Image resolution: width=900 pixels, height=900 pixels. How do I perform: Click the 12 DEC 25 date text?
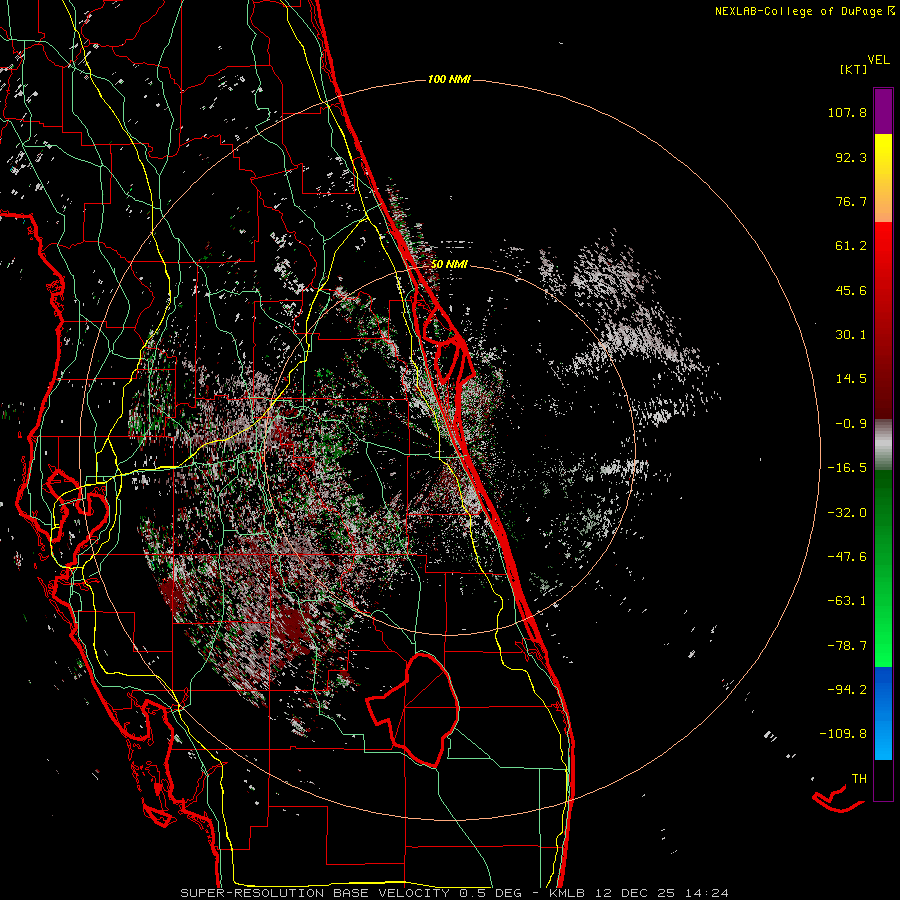coord(637,893)
